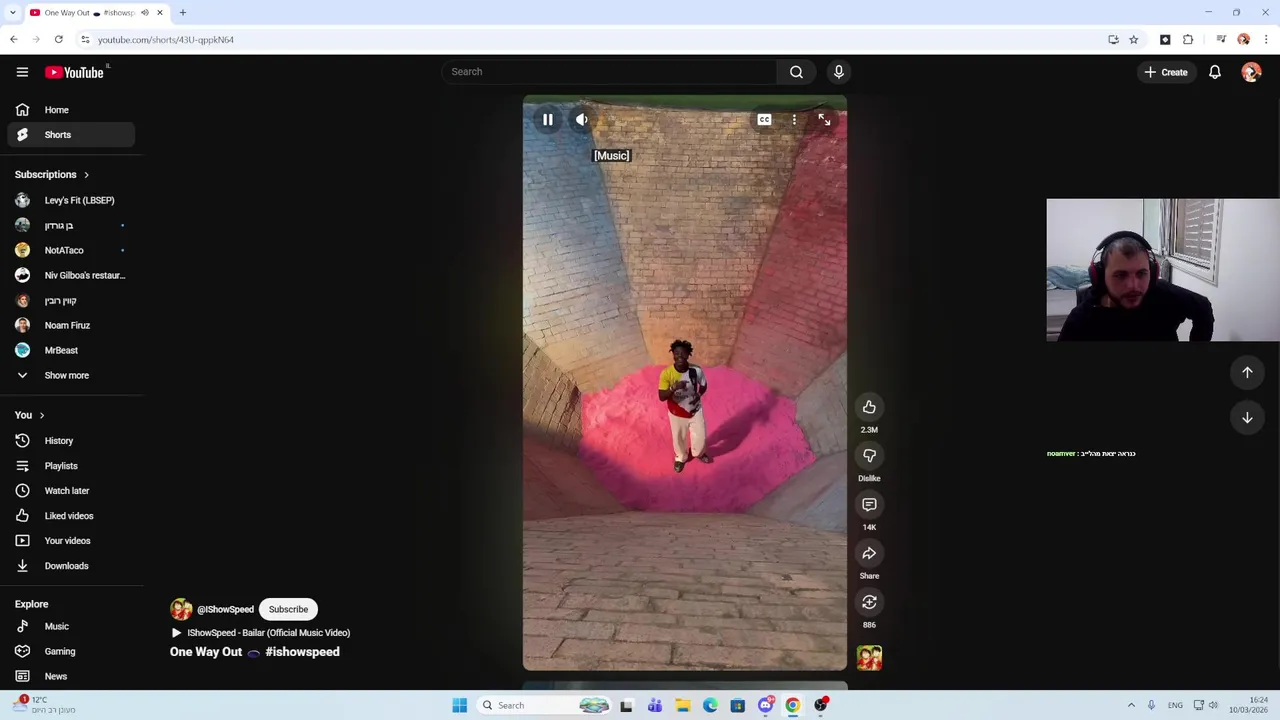Viewport: 1280px width, 720px height.
Task: Bookmark this page with star icon
Action: (x=1133, y=40)
